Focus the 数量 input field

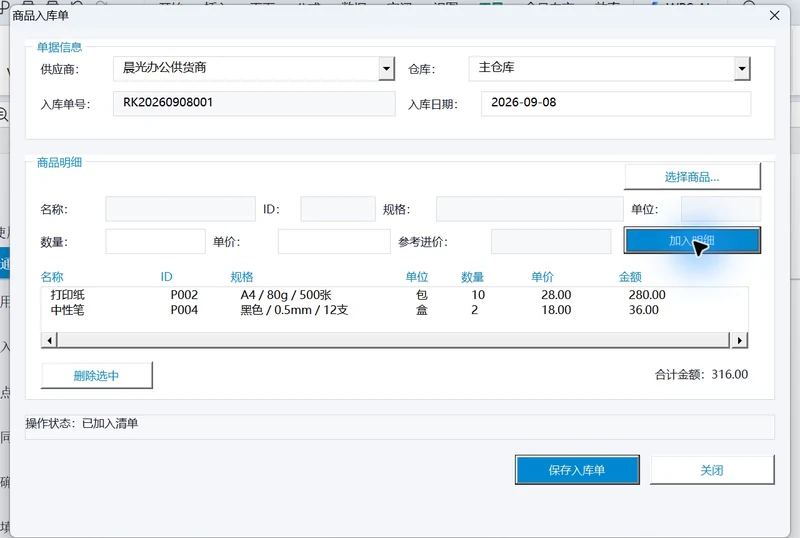click(155, 241)
